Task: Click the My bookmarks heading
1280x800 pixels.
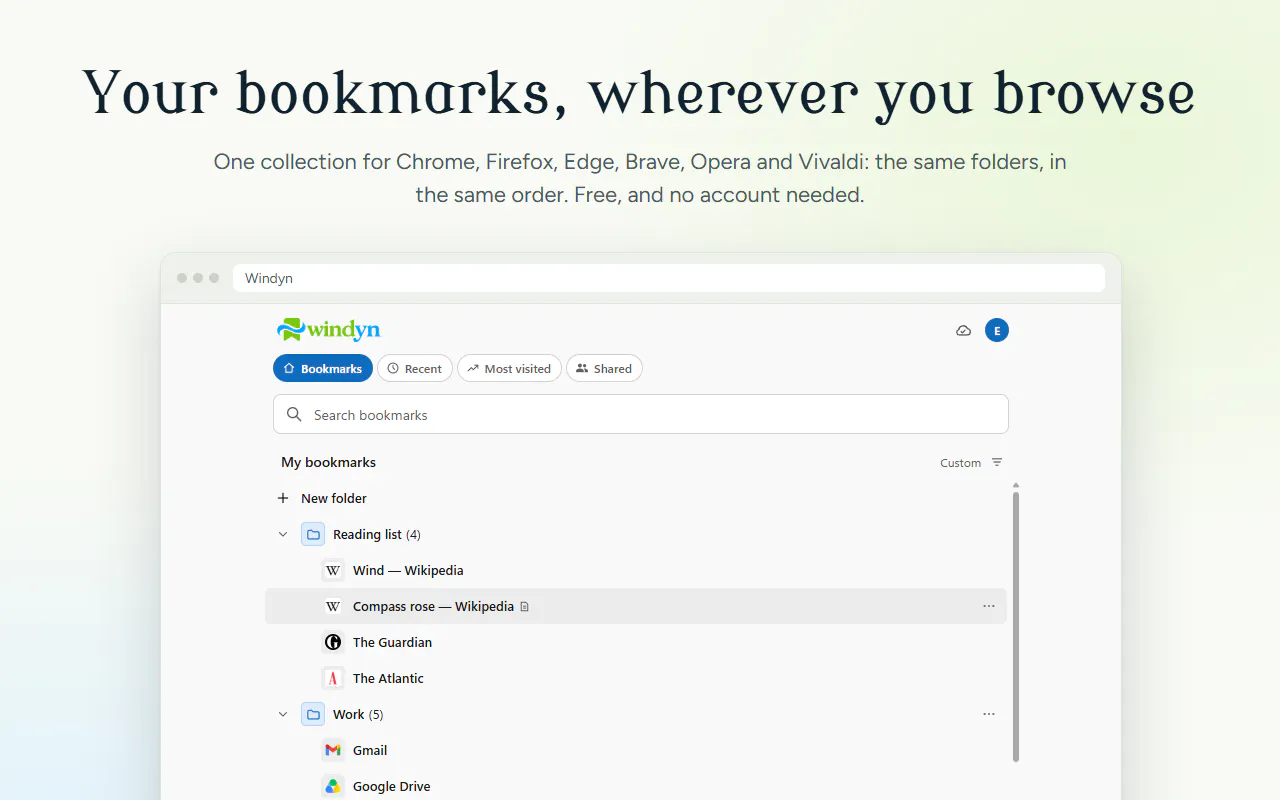Action: coord(328,462)
